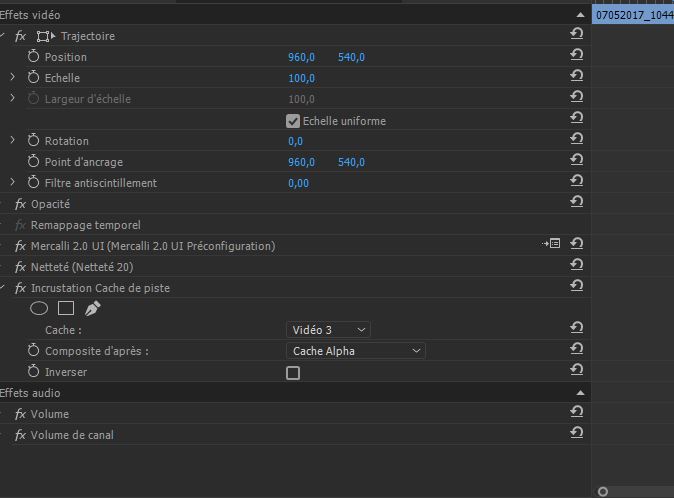Select the ellipse mask tool
The image size is (674, 498).
(x=39, y=308)
